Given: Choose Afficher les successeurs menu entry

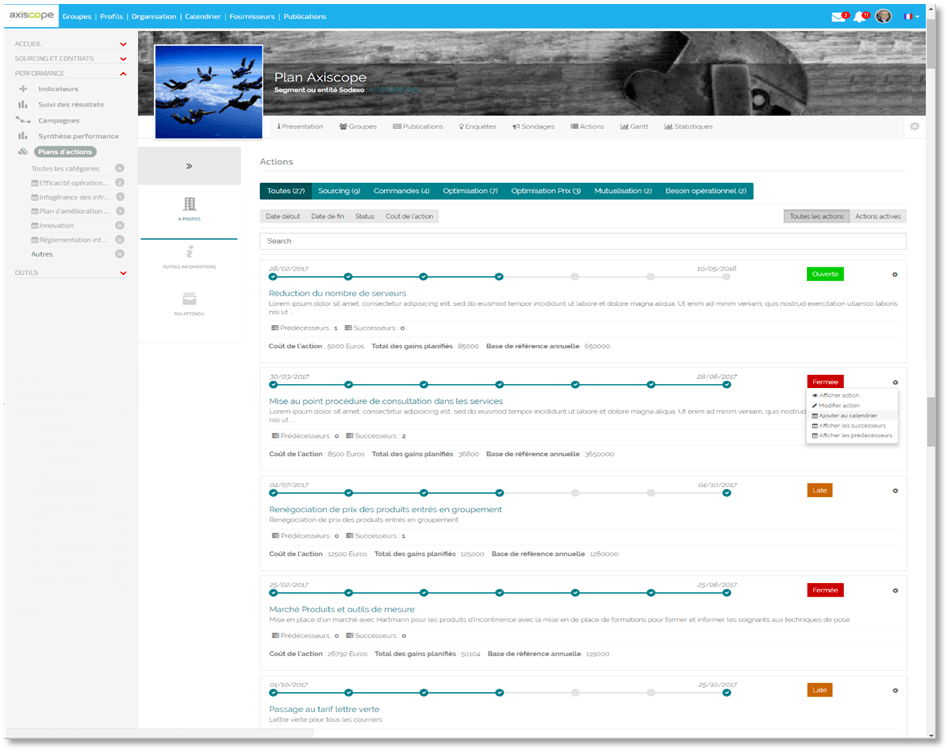Looking at the screenshot, I should [x=852, y=426].
